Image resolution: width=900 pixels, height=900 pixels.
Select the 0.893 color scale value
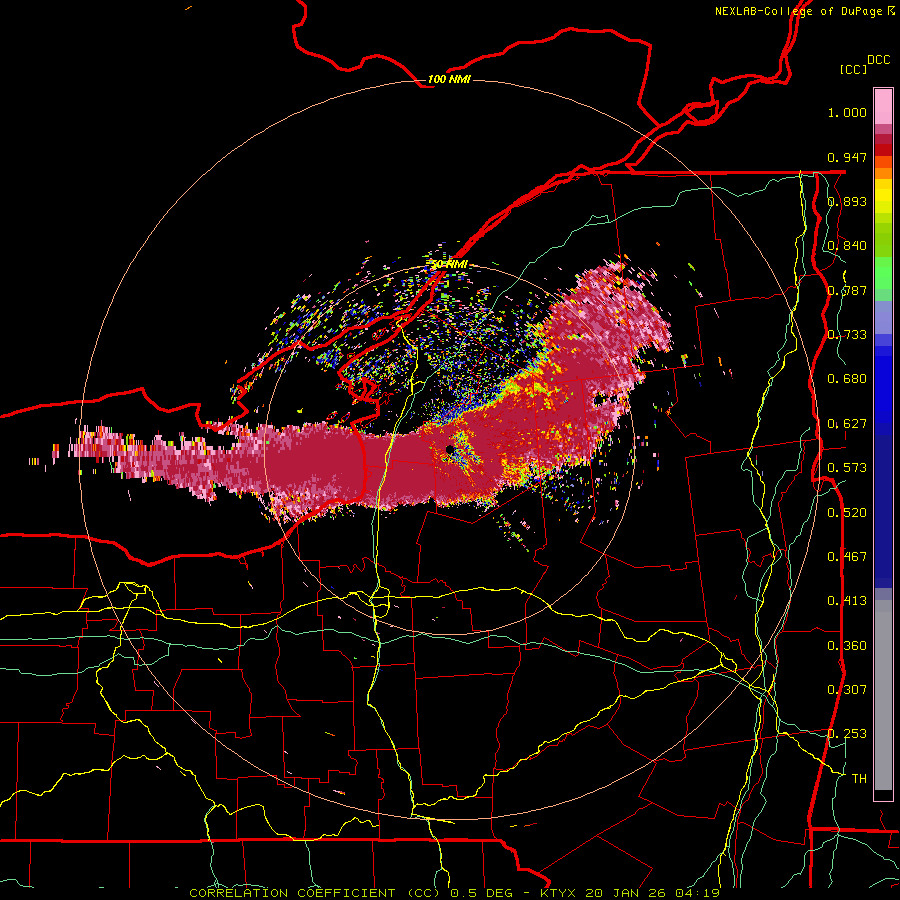point(847,201)
